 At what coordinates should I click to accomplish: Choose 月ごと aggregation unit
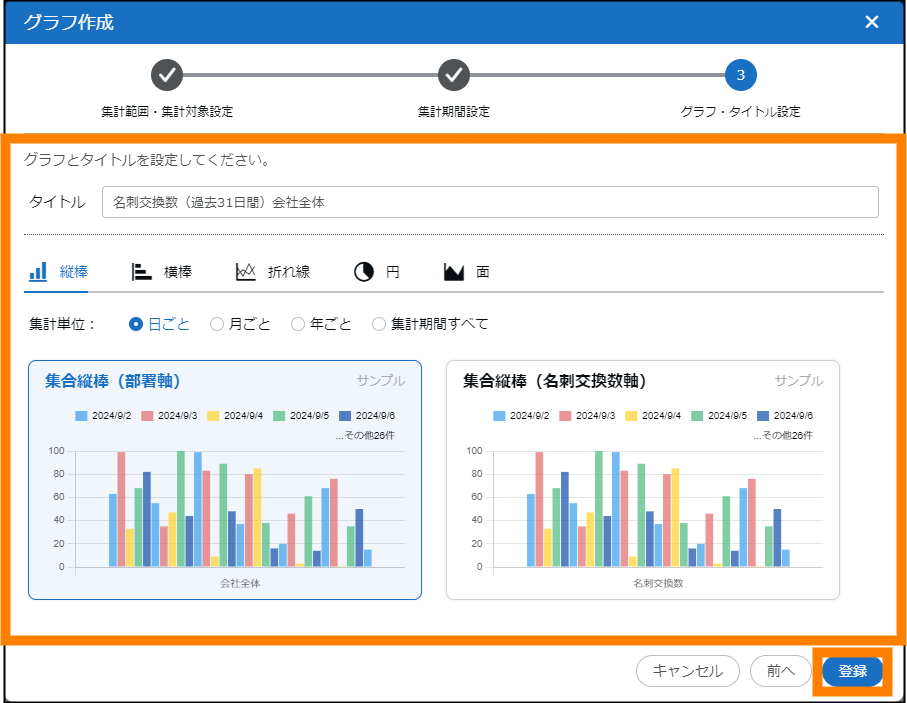[217, 324]
